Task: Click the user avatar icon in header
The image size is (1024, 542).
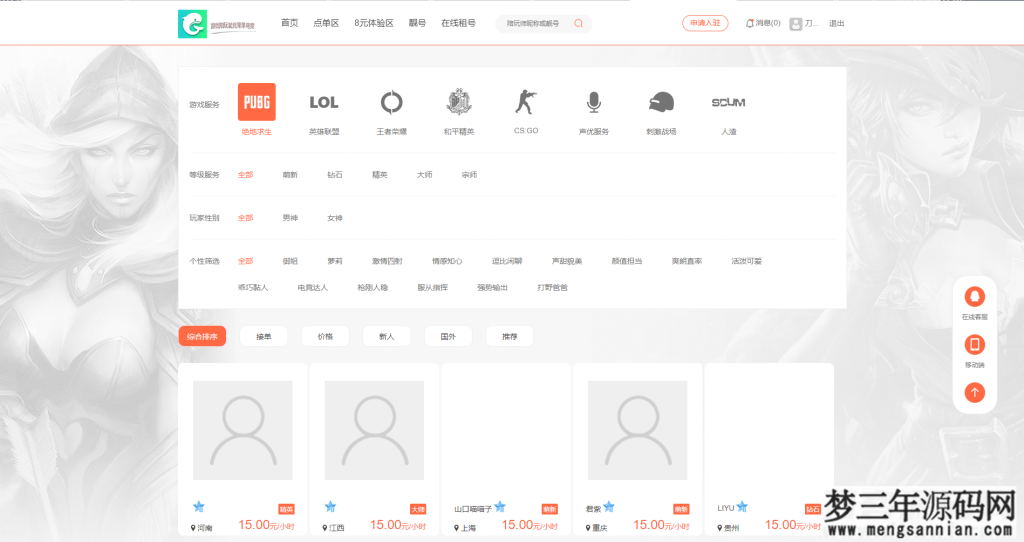Action: 795,24
